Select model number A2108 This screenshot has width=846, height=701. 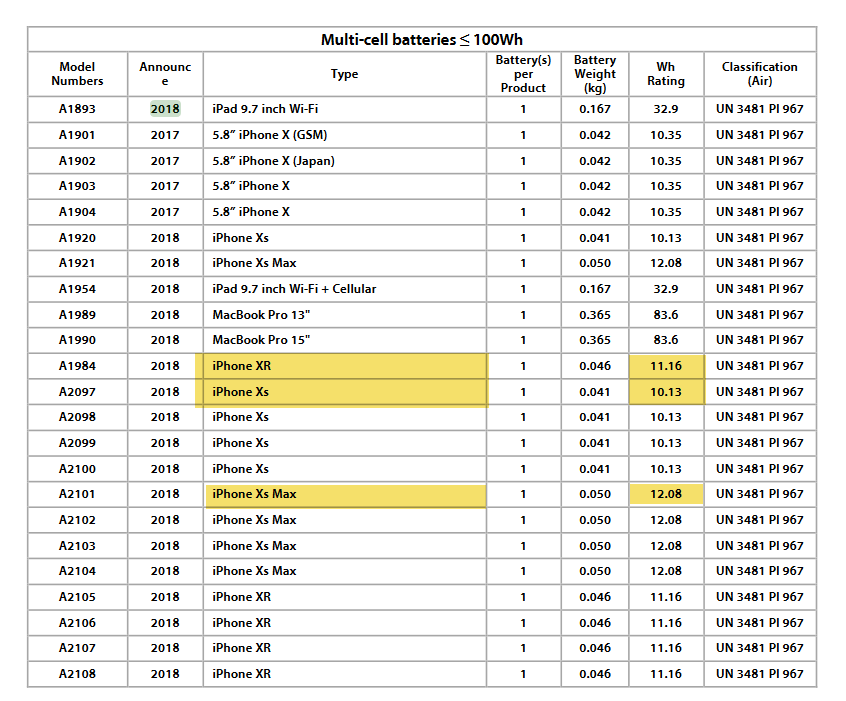coord(77,674)
